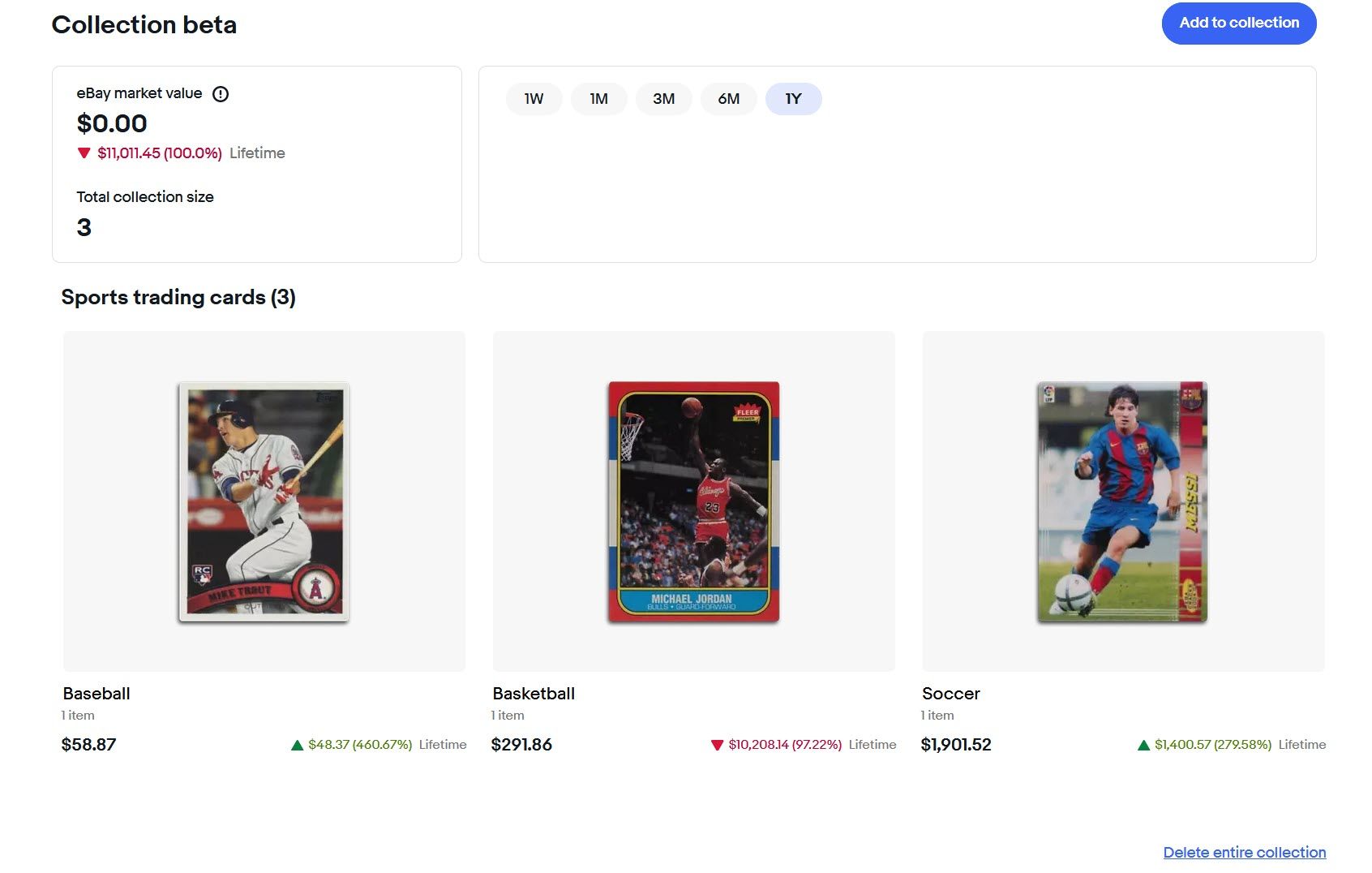Select the 1Y time range

793,99
